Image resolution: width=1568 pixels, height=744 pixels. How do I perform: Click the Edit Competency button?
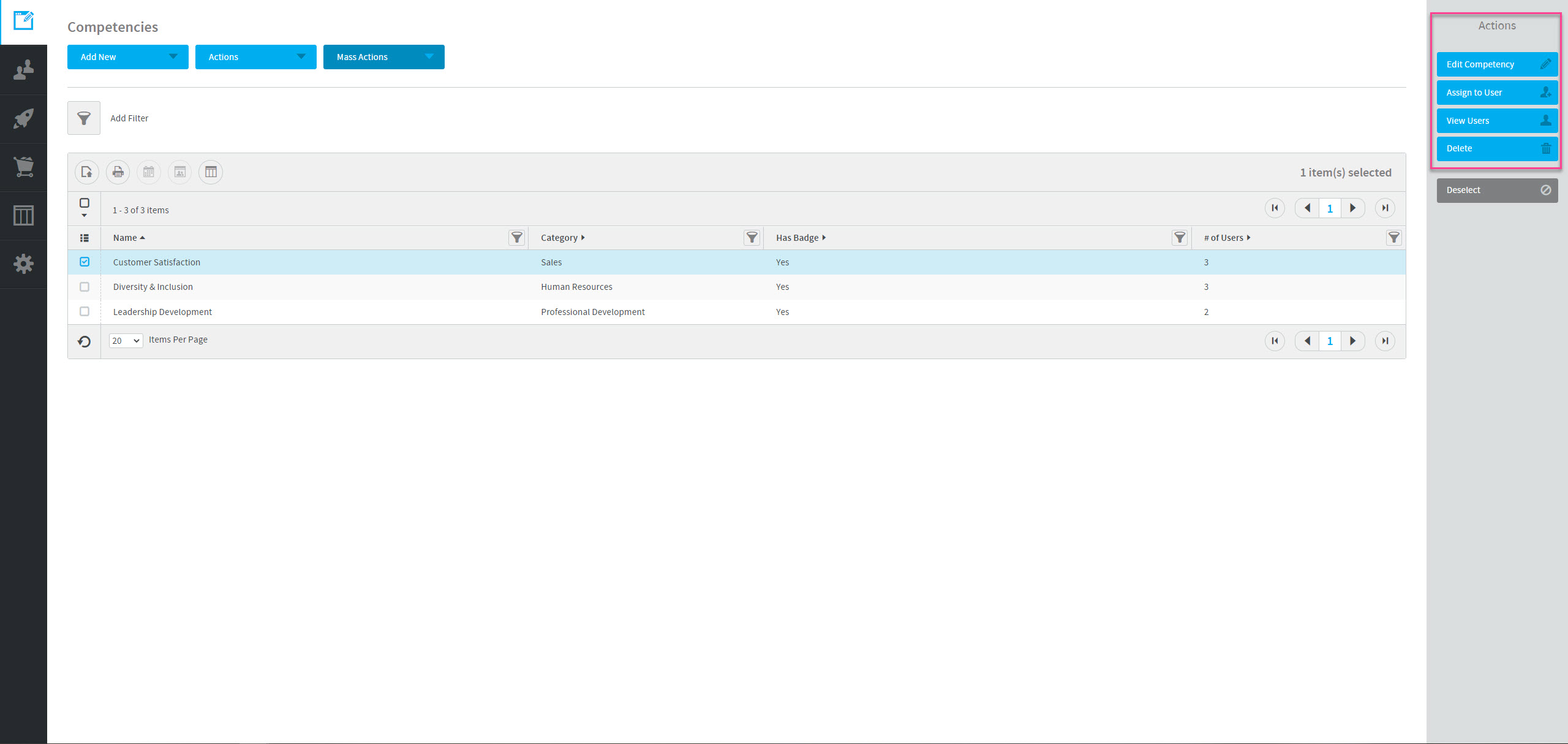click(x=1496, y=64)
